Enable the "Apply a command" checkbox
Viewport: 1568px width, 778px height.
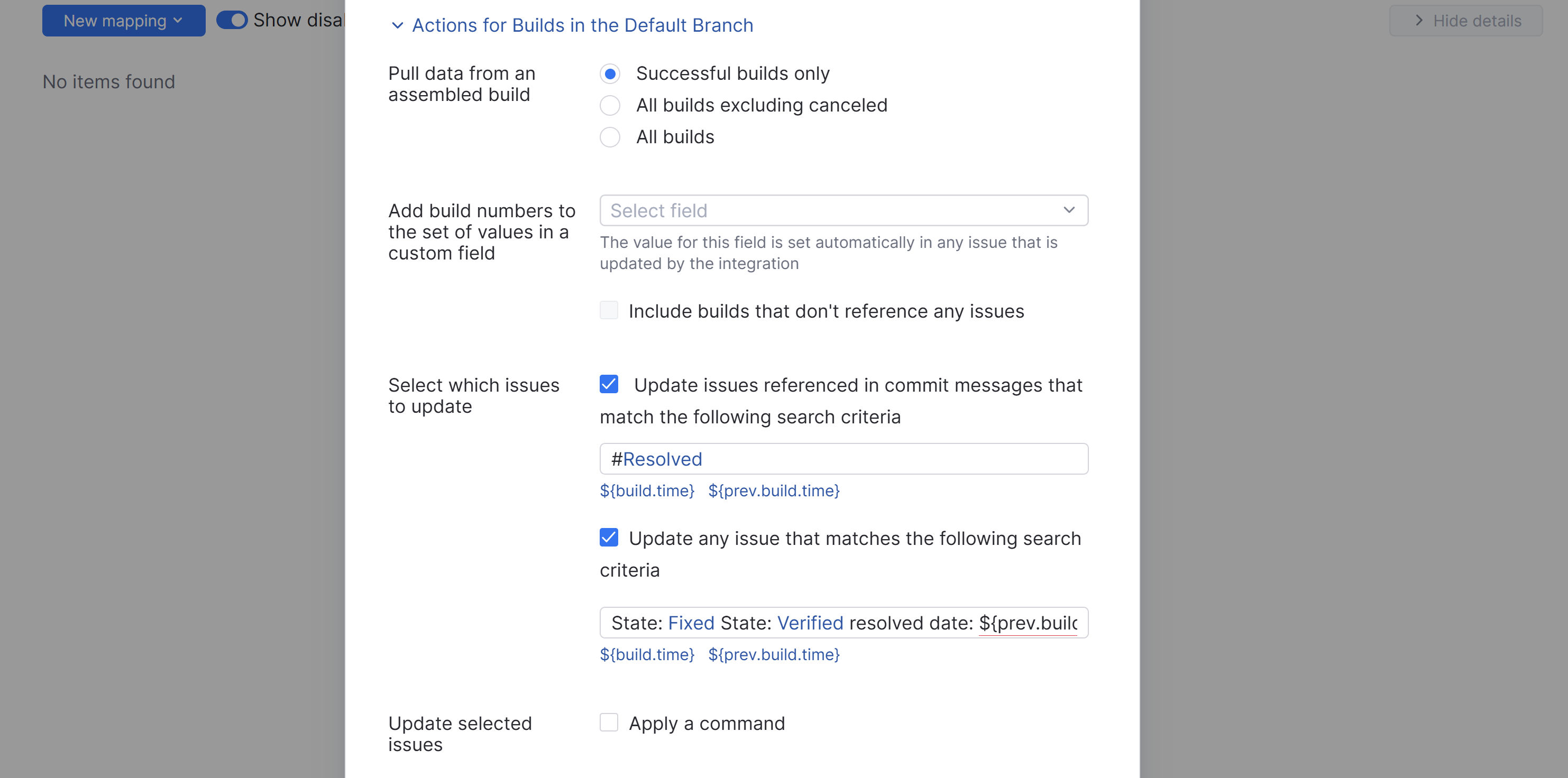coord(609,722)
